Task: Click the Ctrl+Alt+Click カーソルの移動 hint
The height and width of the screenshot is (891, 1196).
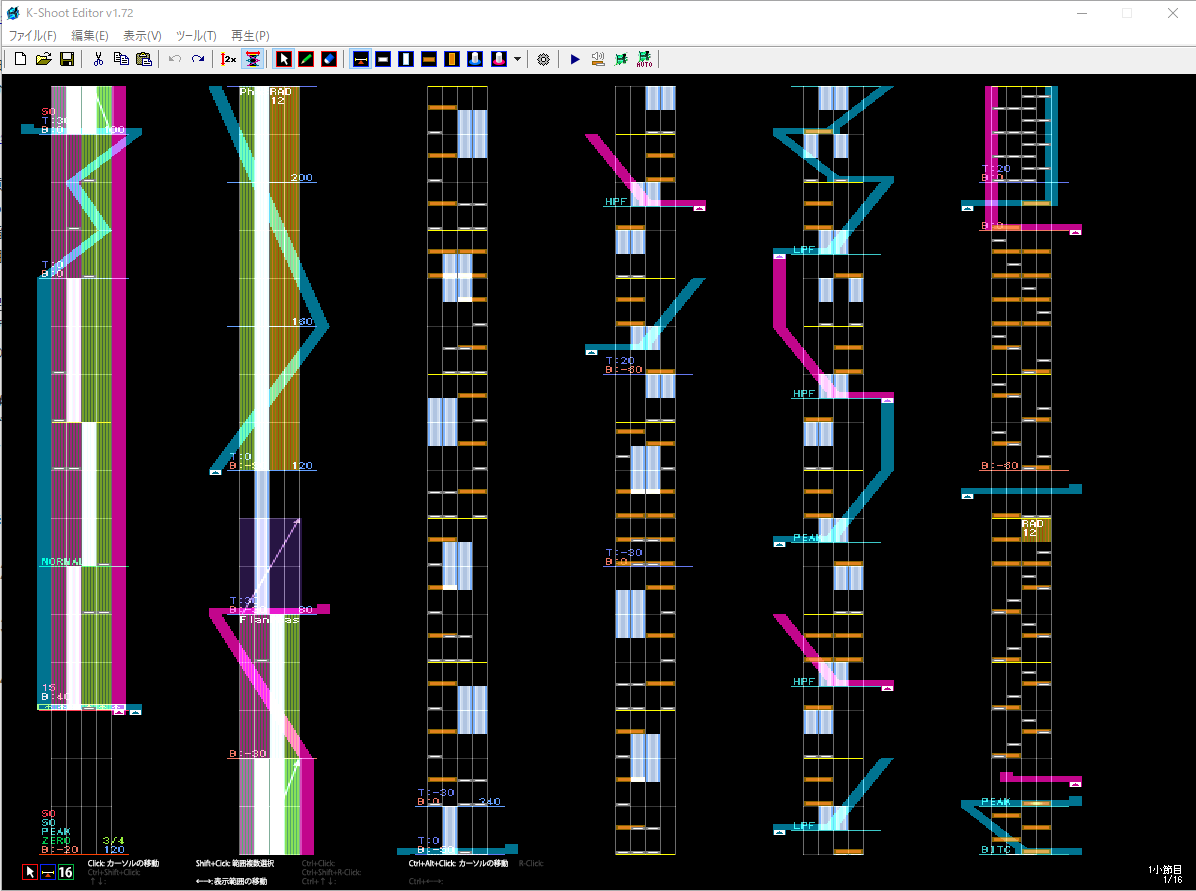Action: (x=458, y=864)
